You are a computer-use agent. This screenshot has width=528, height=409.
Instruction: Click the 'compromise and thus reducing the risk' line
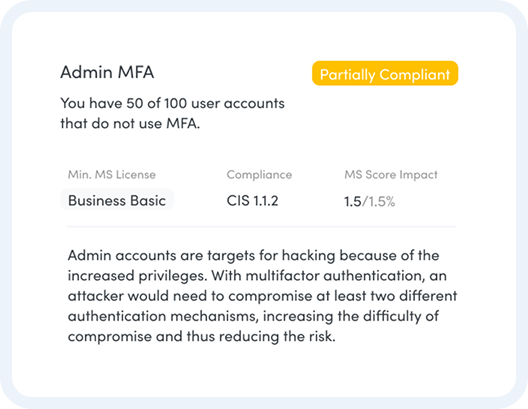tap(202, 336)
